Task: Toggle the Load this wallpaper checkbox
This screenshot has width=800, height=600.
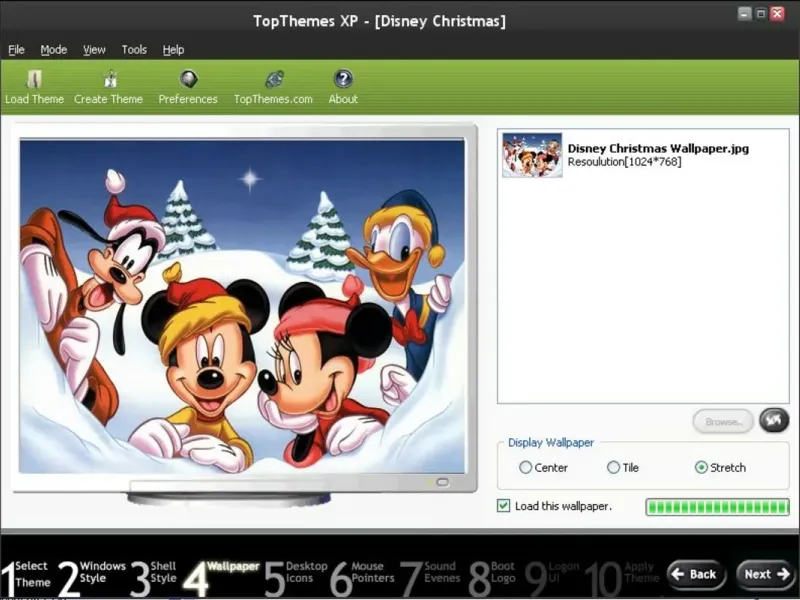Action: point(503,506)
